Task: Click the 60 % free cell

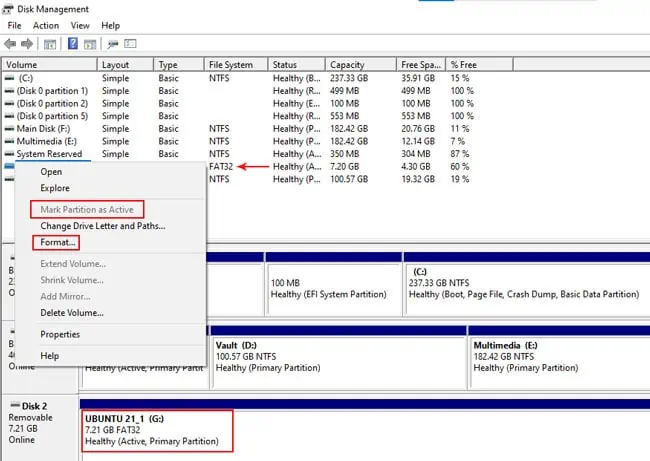Action: [x=460, y=167]
